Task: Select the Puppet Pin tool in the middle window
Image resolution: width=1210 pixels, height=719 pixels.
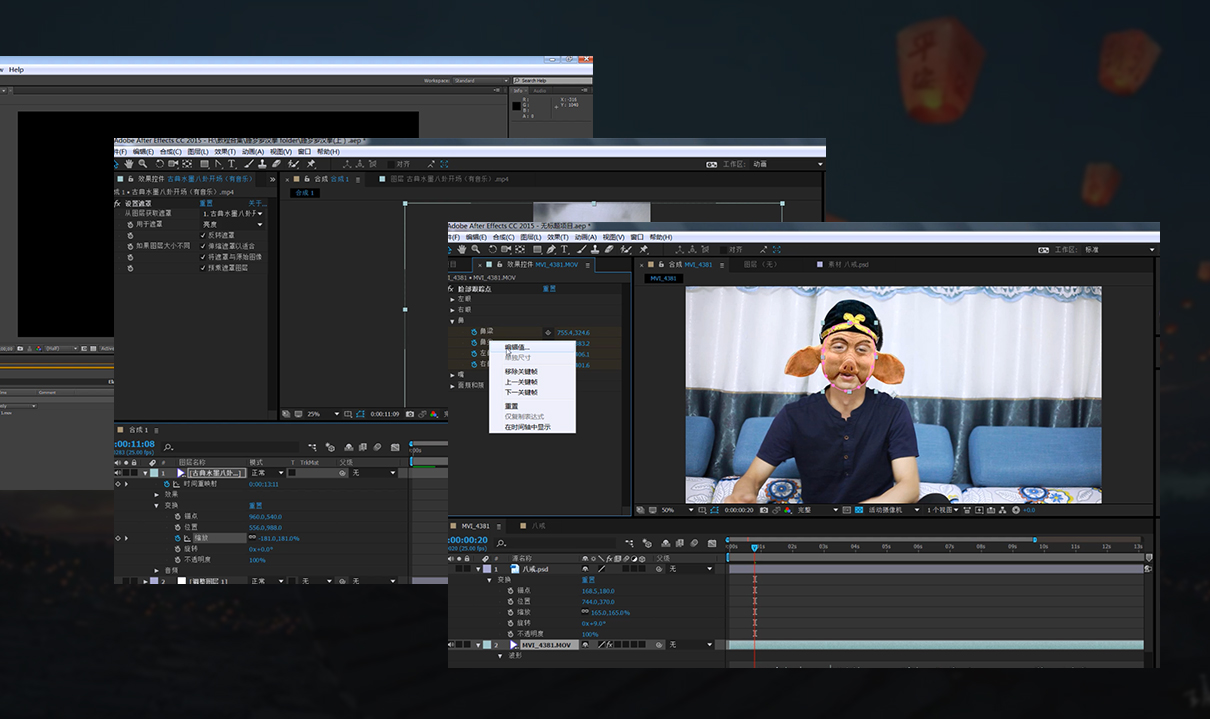Action: pos(311,164)
